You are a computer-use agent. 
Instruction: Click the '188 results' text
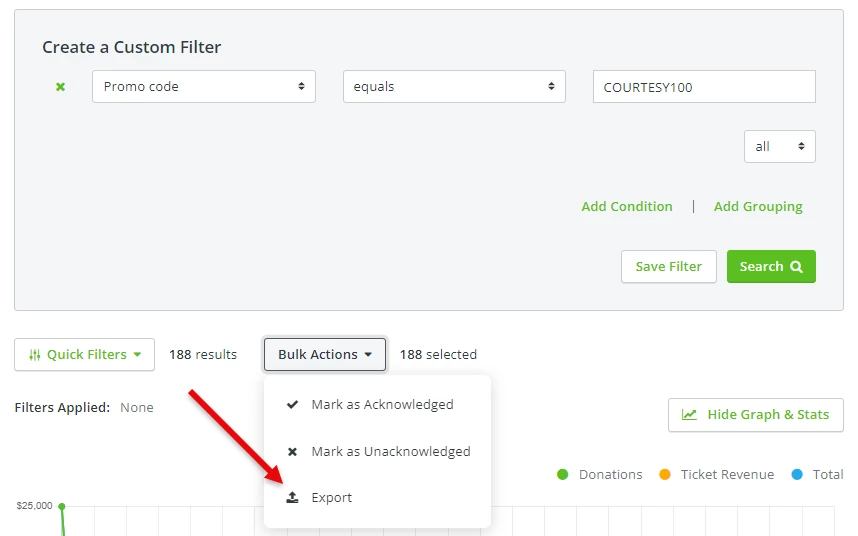pos(203,354)
